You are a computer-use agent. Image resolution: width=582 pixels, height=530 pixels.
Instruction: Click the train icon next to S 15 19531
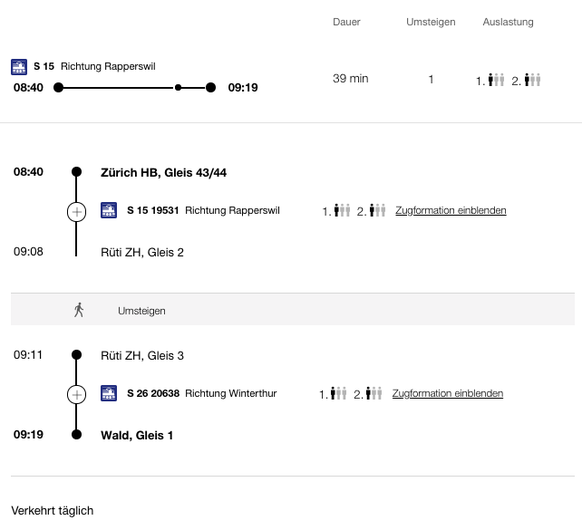click(109, 210)
